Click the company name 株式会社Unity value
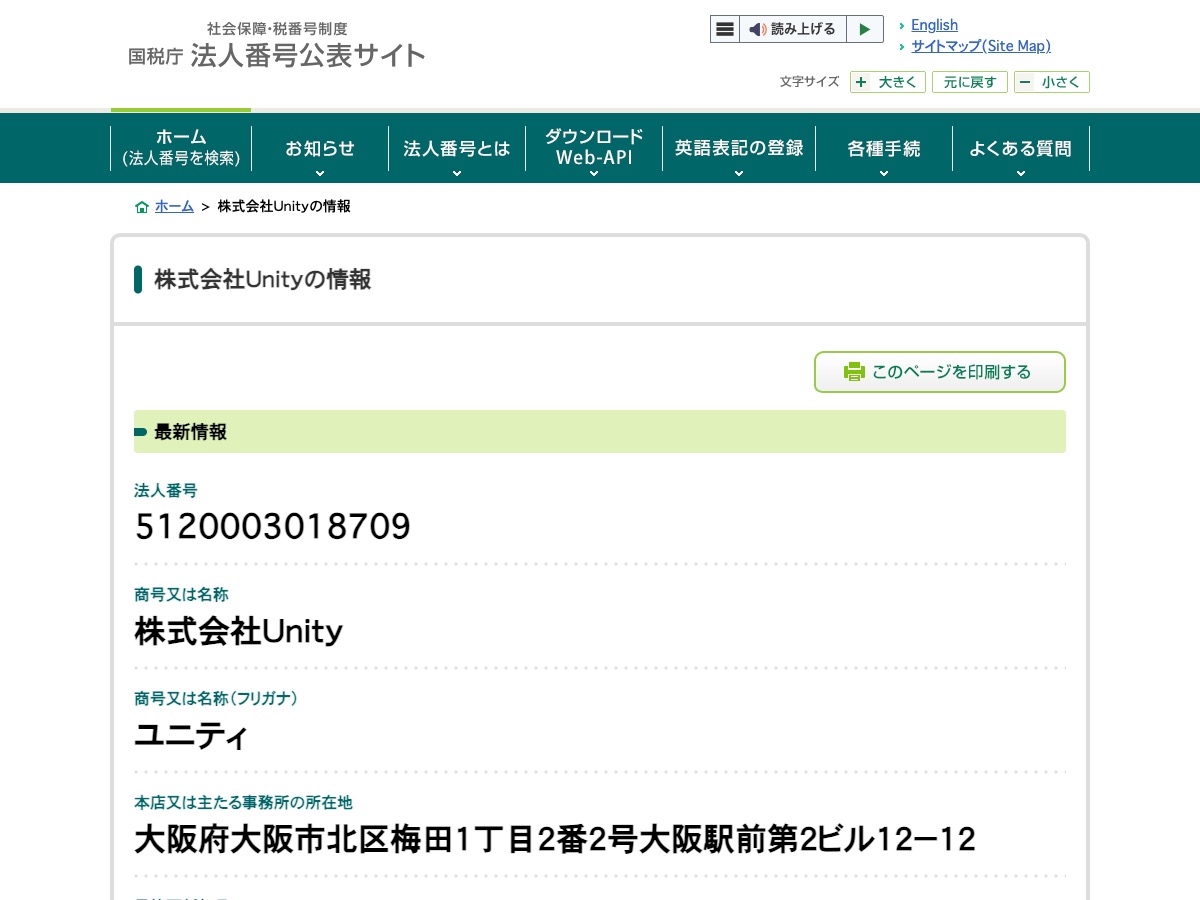 [x=239, y=631]
